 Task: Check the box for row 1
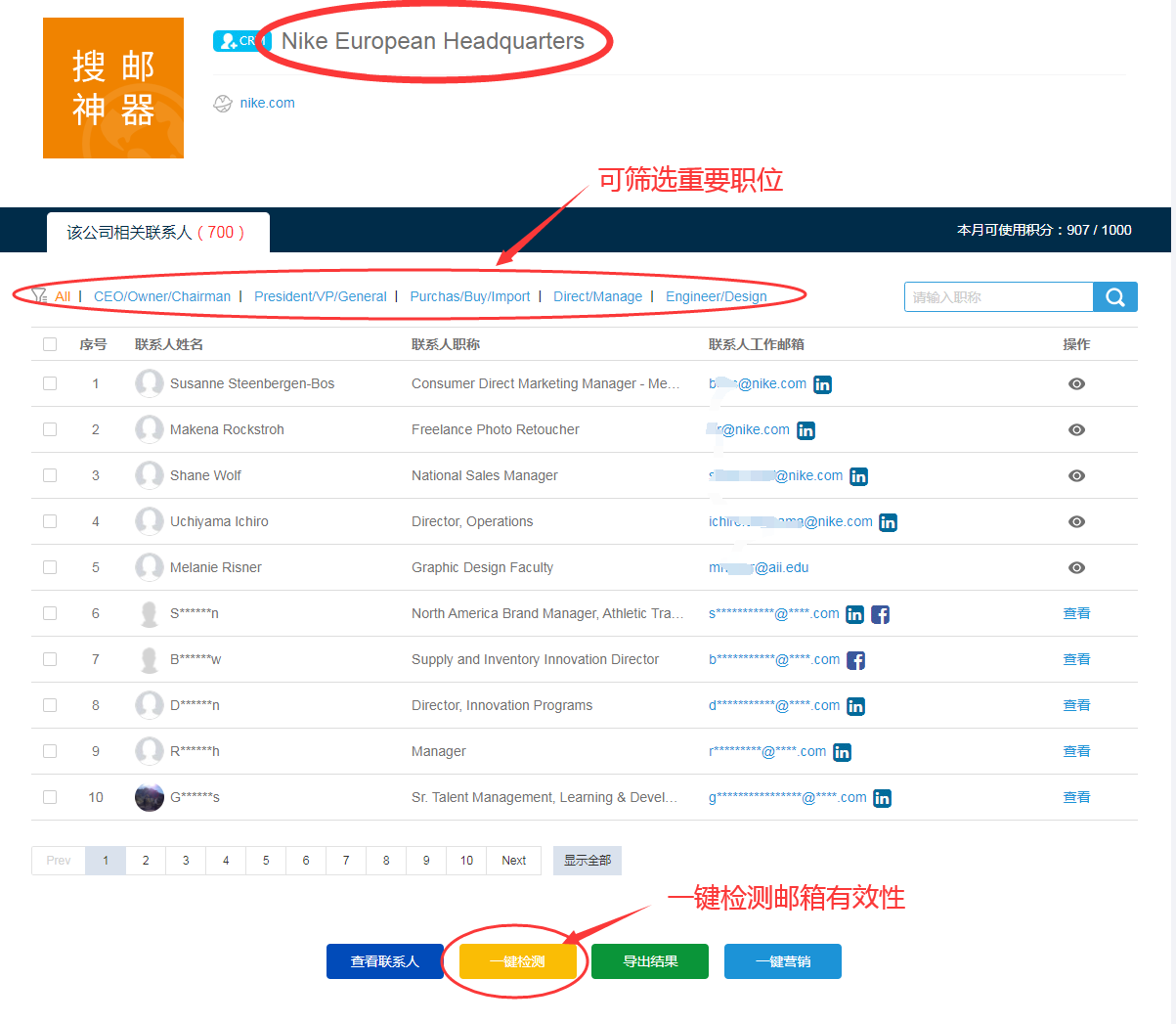[50, 383]
